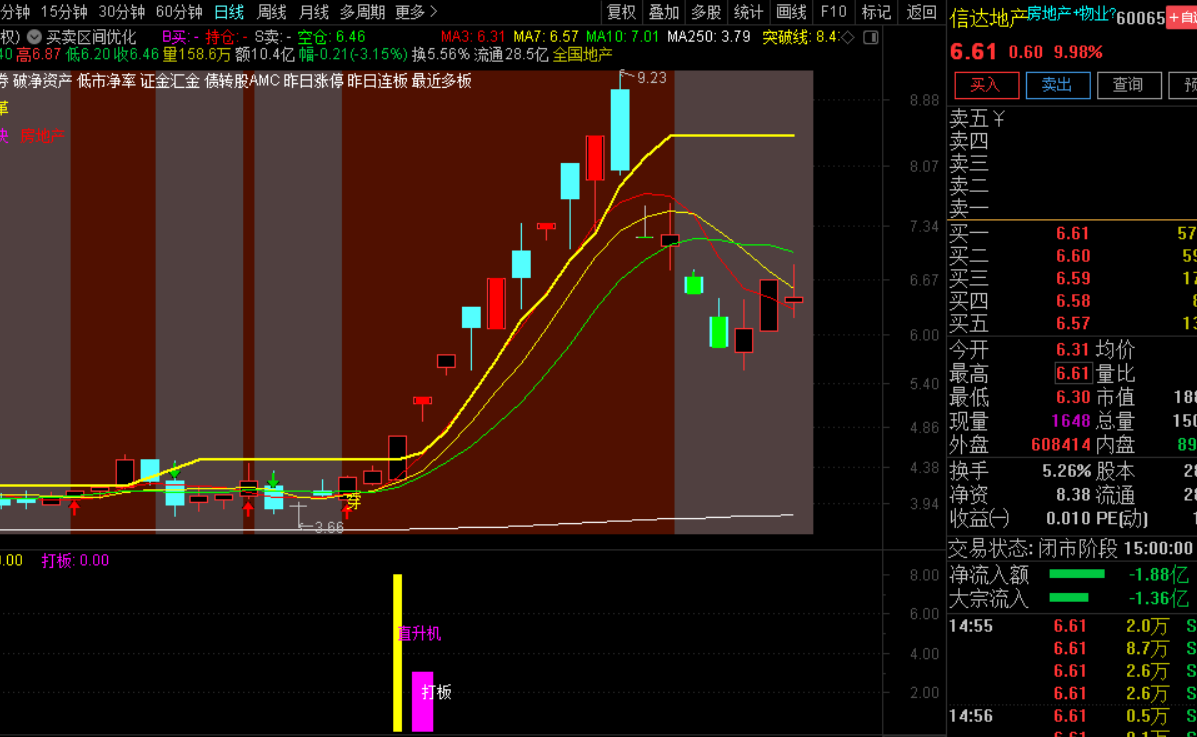This screenshot has width=1197, height=737.
Task: Open F10 company information
Action: pyautogui.click(x=833, y=12)
